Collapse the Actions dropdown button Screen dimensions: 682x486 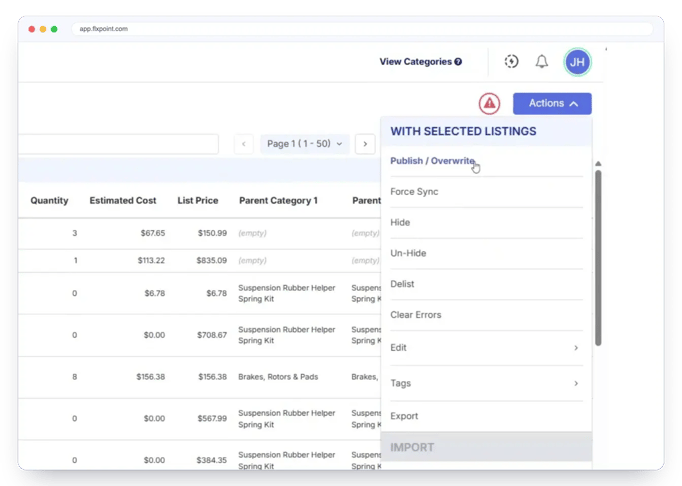click(552, 104)
